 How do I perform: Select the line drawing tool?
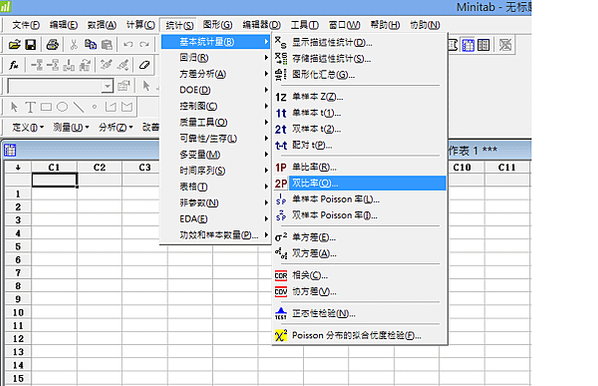click(x=78, y=107)
